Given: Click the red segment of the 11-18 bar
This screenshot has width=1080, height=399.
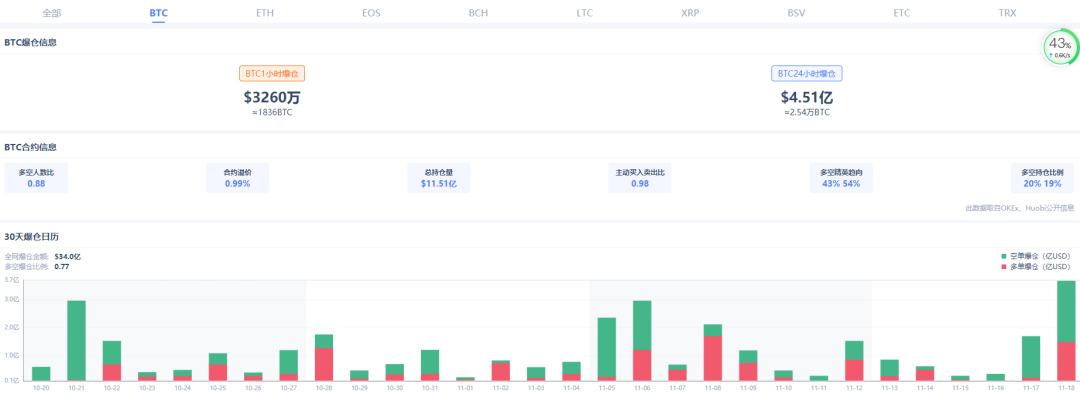Looking at the screenshot, I should [1066, 361].
